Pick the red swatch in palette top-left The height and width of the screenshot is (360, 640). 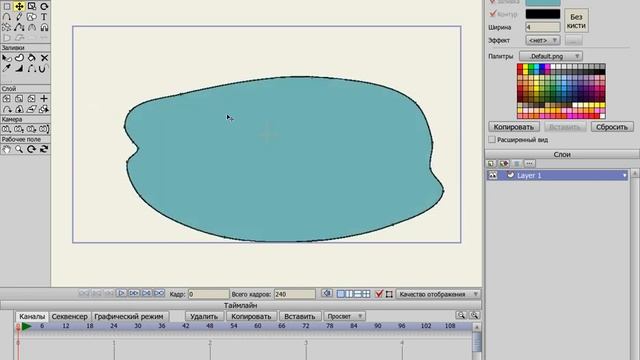(520, 67)
